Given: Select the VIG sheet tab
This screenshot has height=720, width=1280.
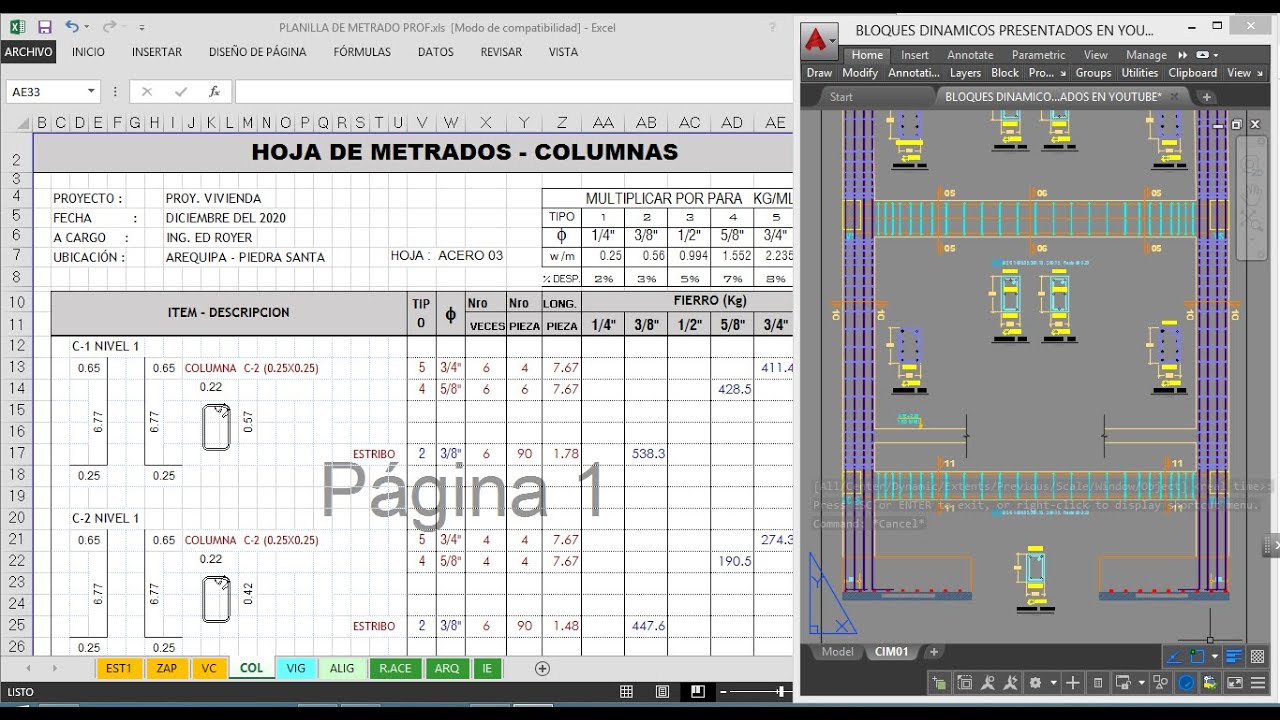Looking at the screenshot, I should point(296,668).
